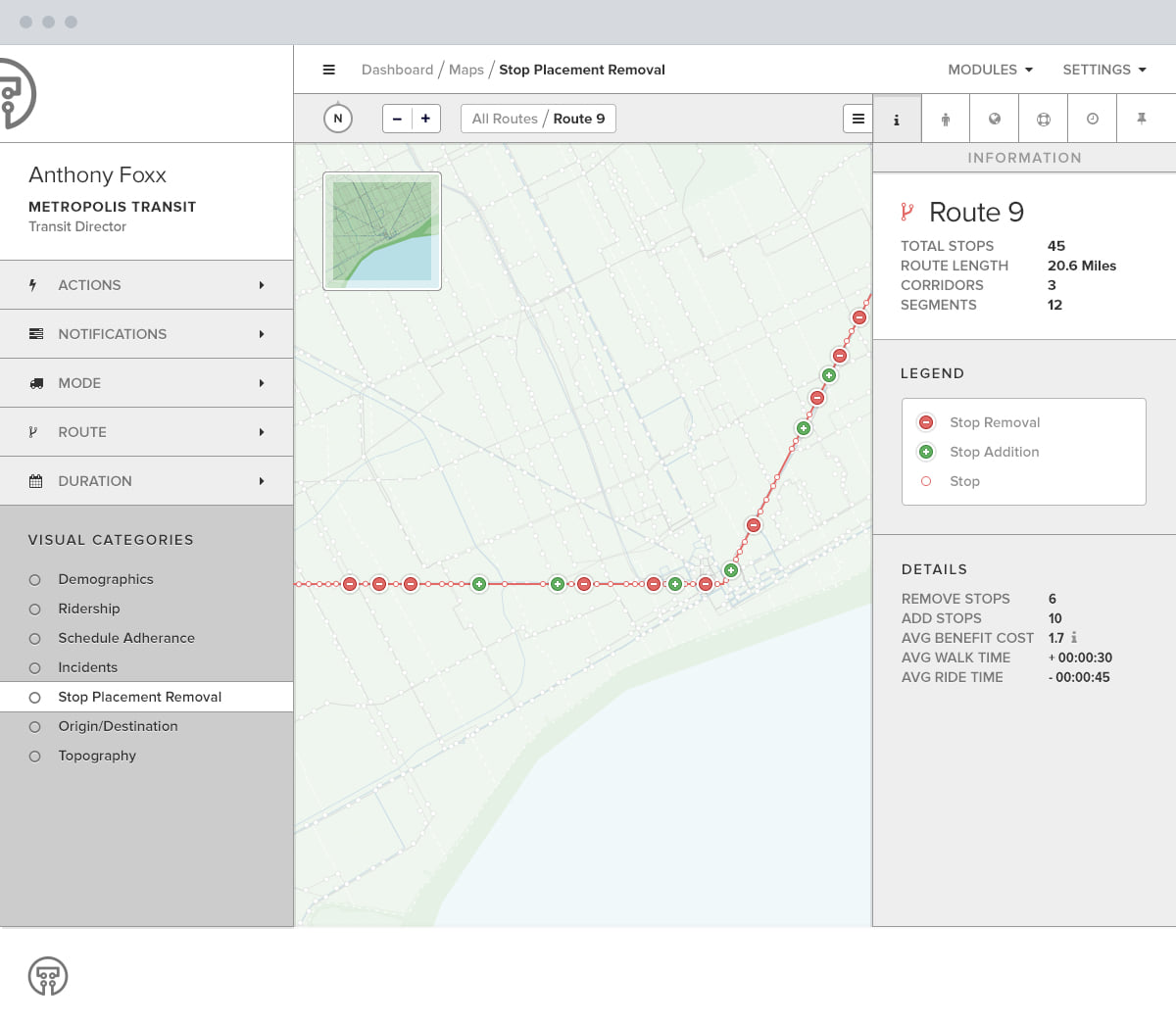Open the clock panel tab icon
Viewport: 1176px width, 1025px height.
1093,119
